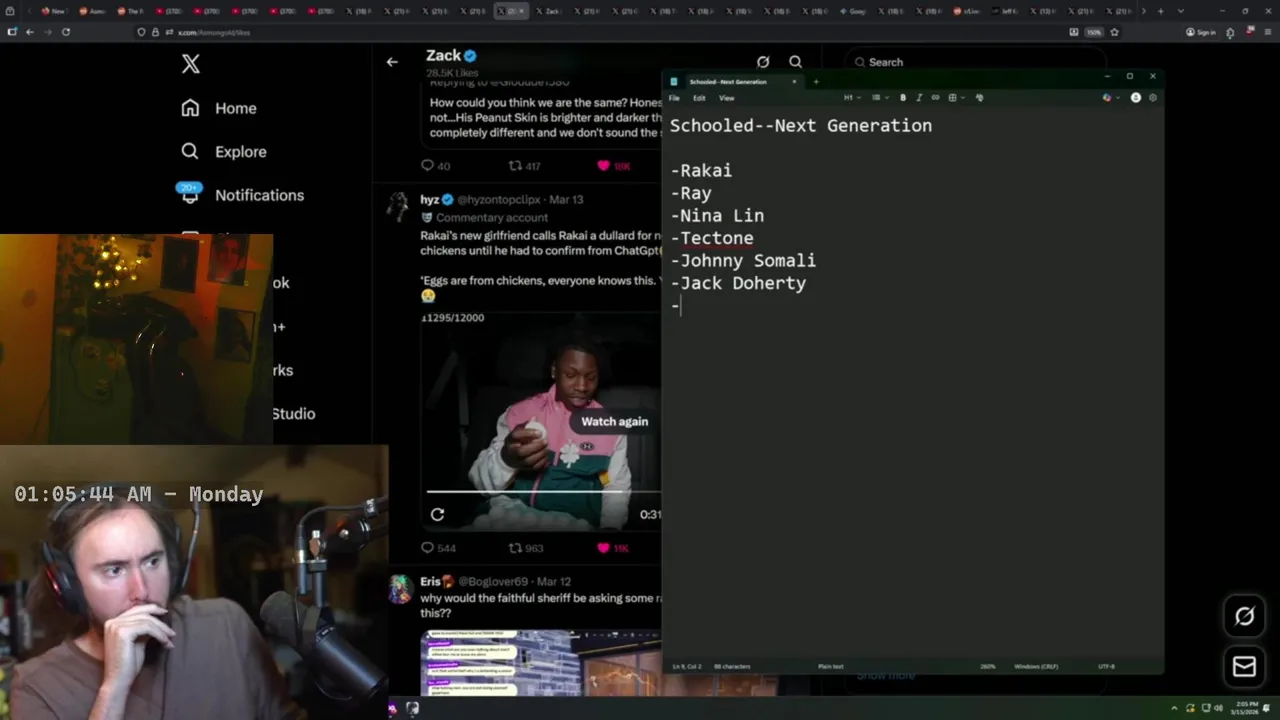Image resolution: width=1280 pixels, height=720 pixels.
Task: Click the browser reload button
Action: point(66,32)
